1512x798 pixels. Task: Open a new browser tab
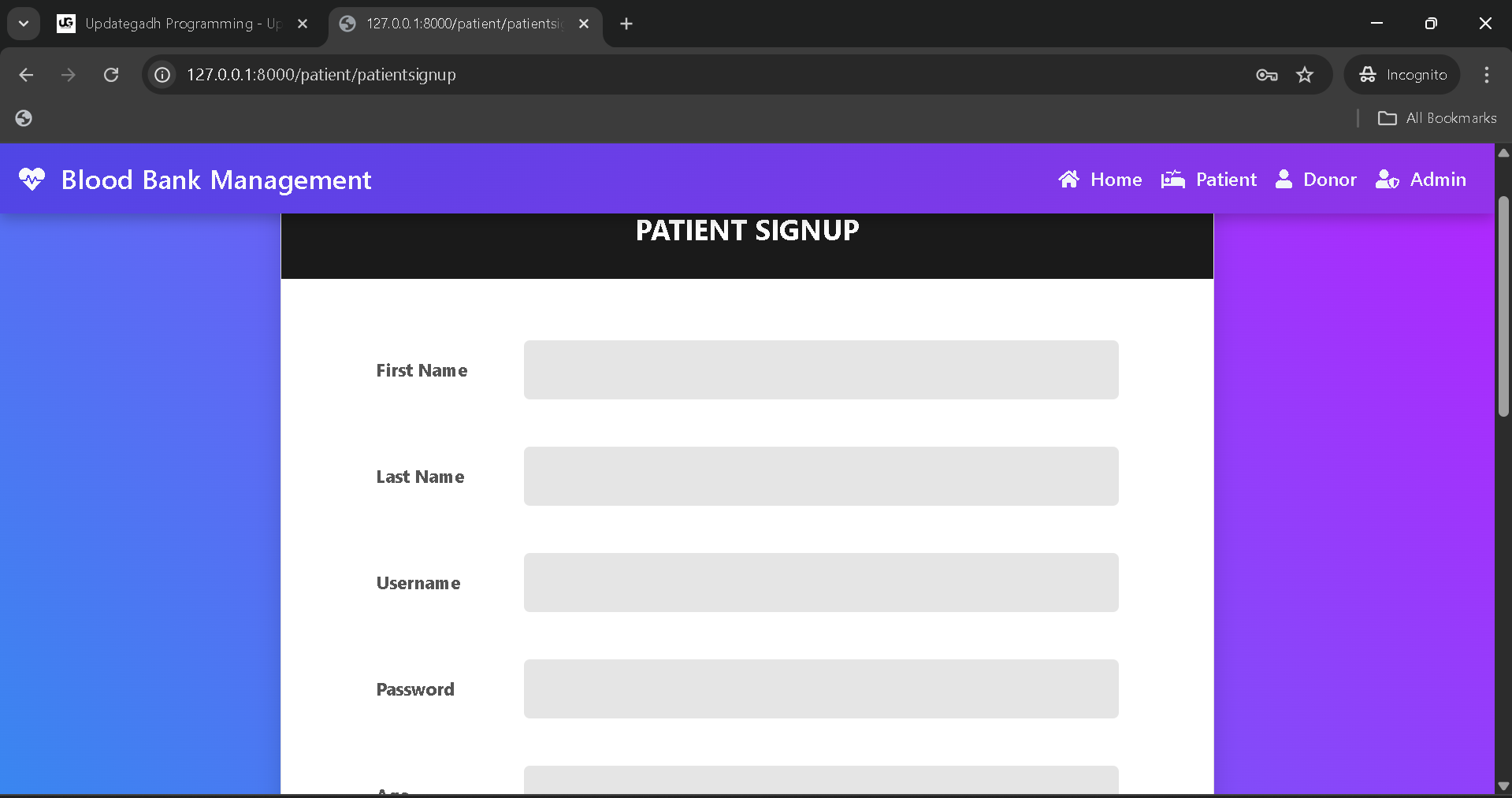tap(626, 24)
